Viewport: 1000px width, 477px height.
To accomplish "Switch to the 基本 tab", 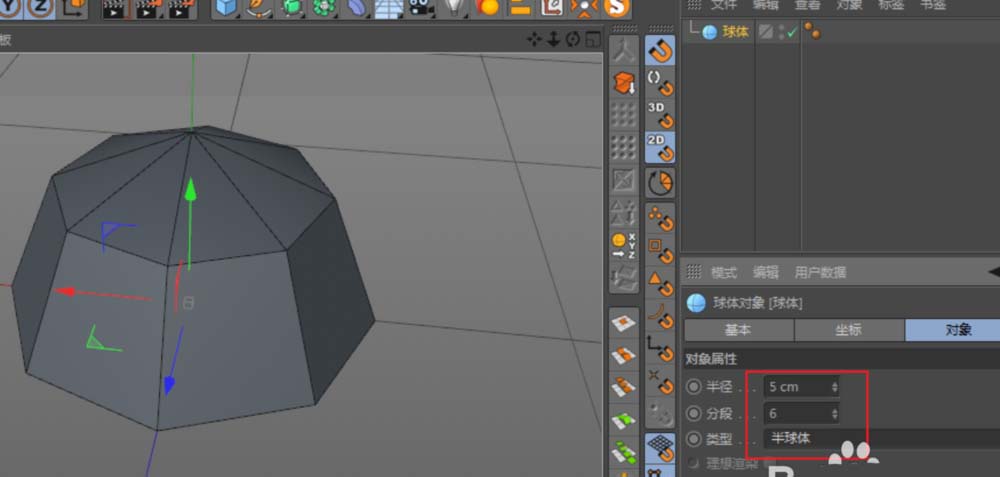I will click(739, 330).
